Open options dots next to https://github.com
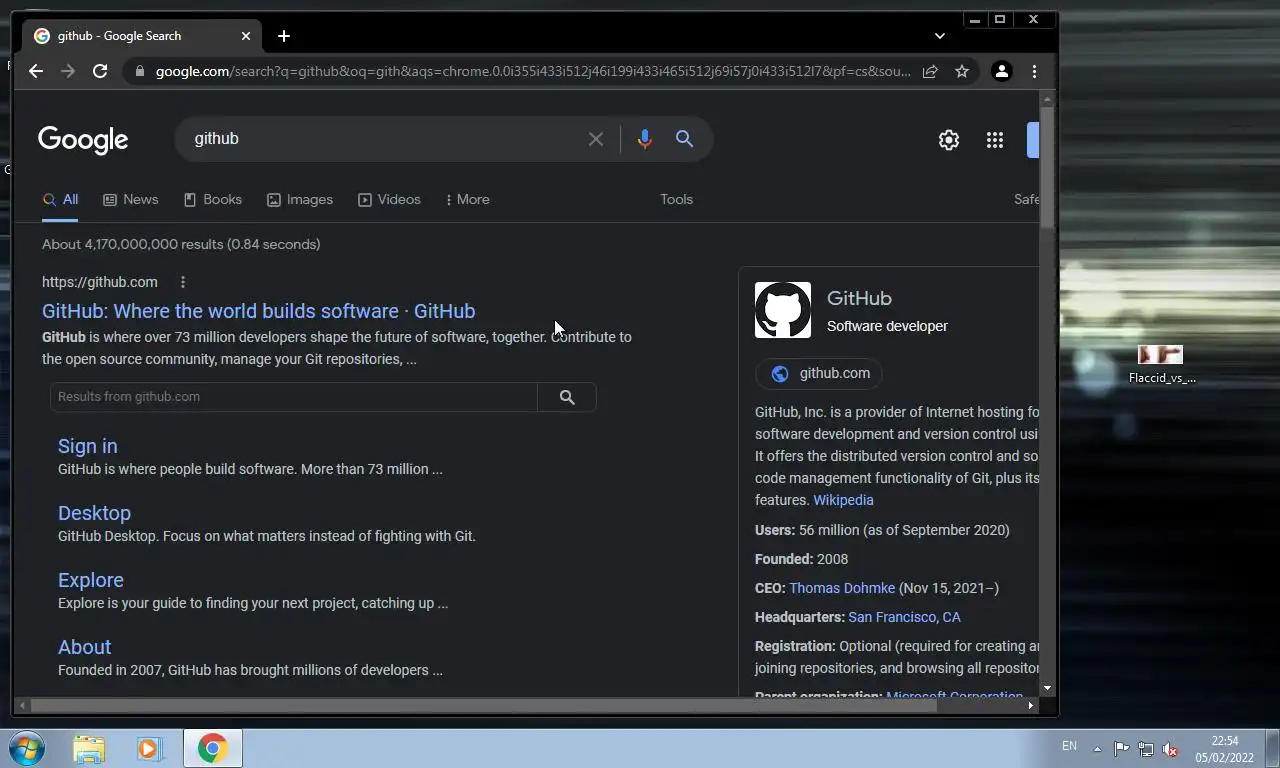 [x=182, y=282]
